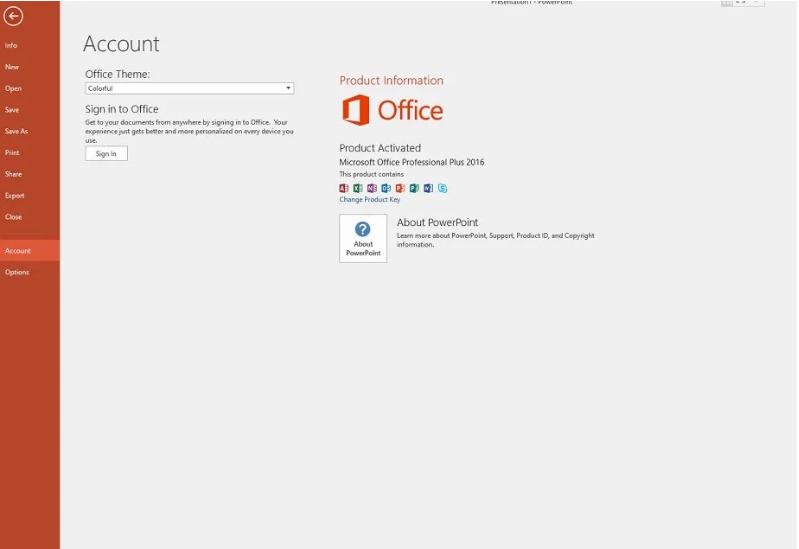This screenshot has width=799, height=549.
Task: Go to Save As in the sidebar
Action: pyautogui.click(x=16, y=131)
